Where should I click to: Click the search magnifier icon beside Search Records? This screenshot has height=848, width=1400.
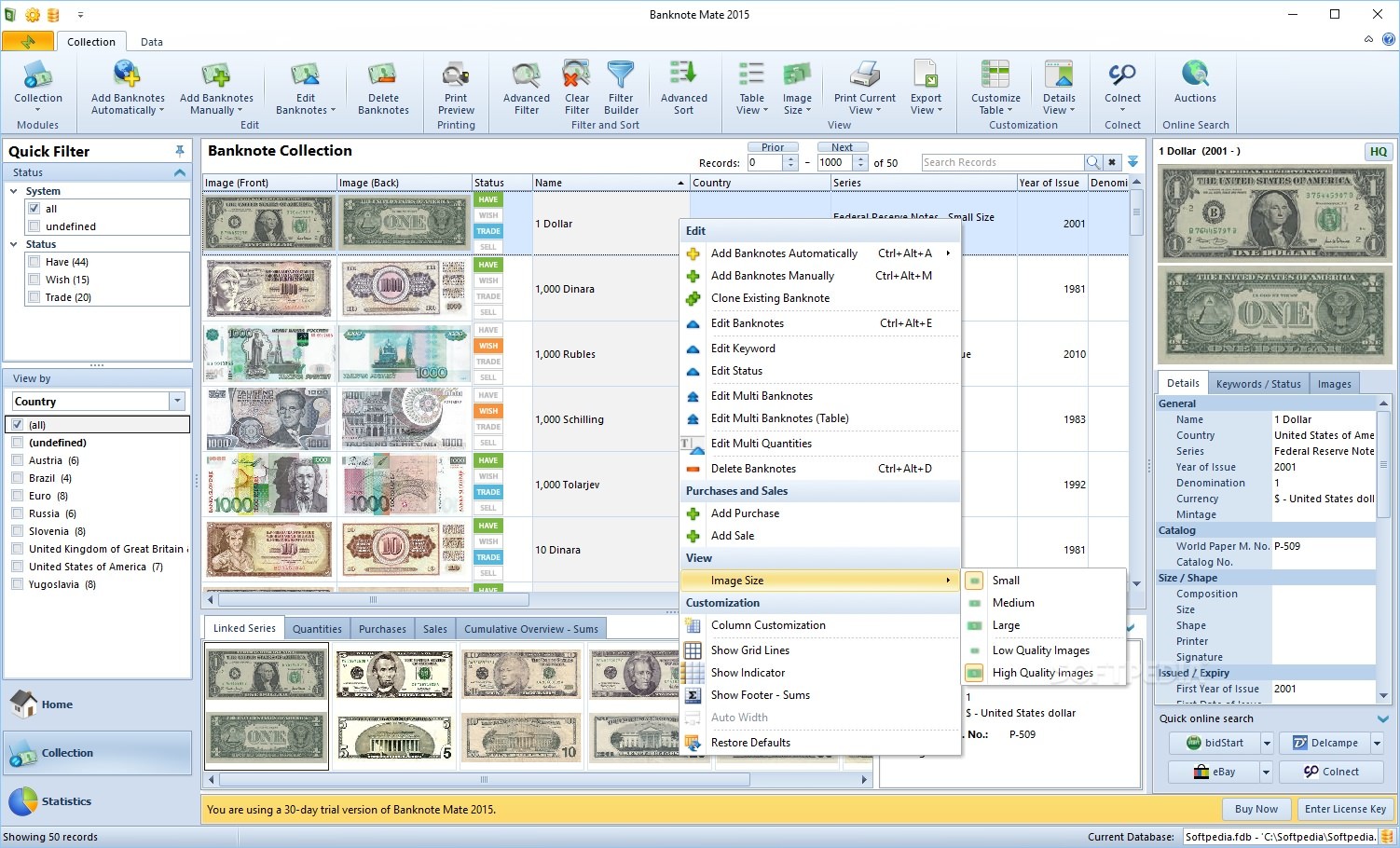click(1092, 162)
